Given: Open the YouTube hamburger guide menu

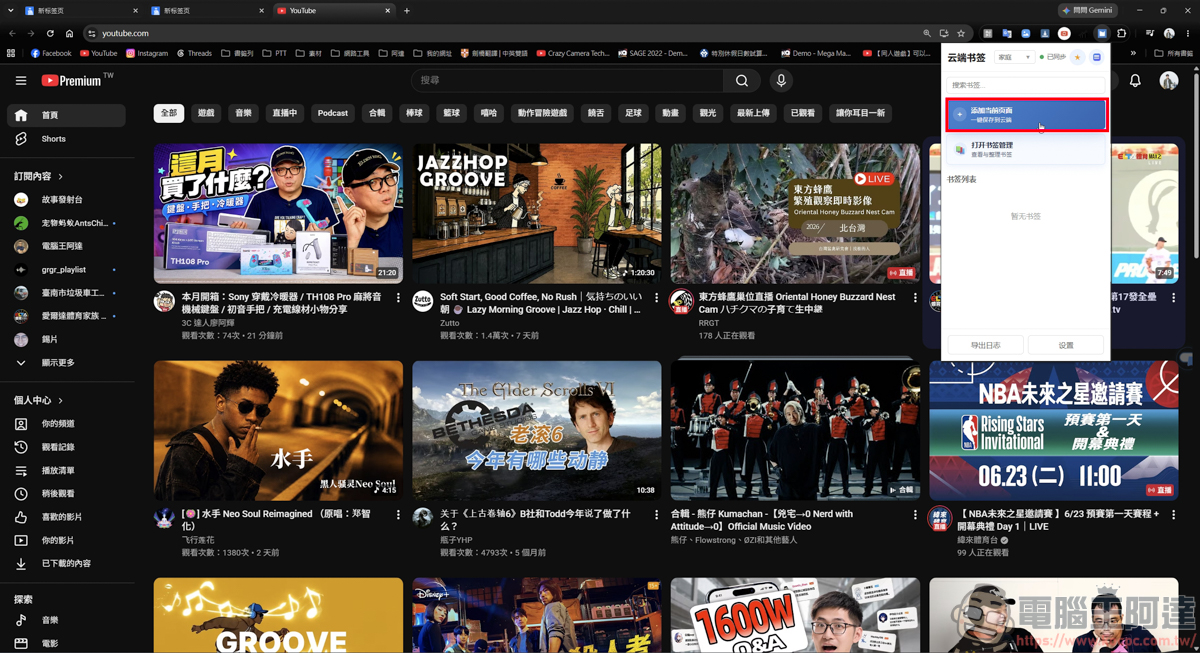Looking at the screenshot, I should [x=21, y=81].
